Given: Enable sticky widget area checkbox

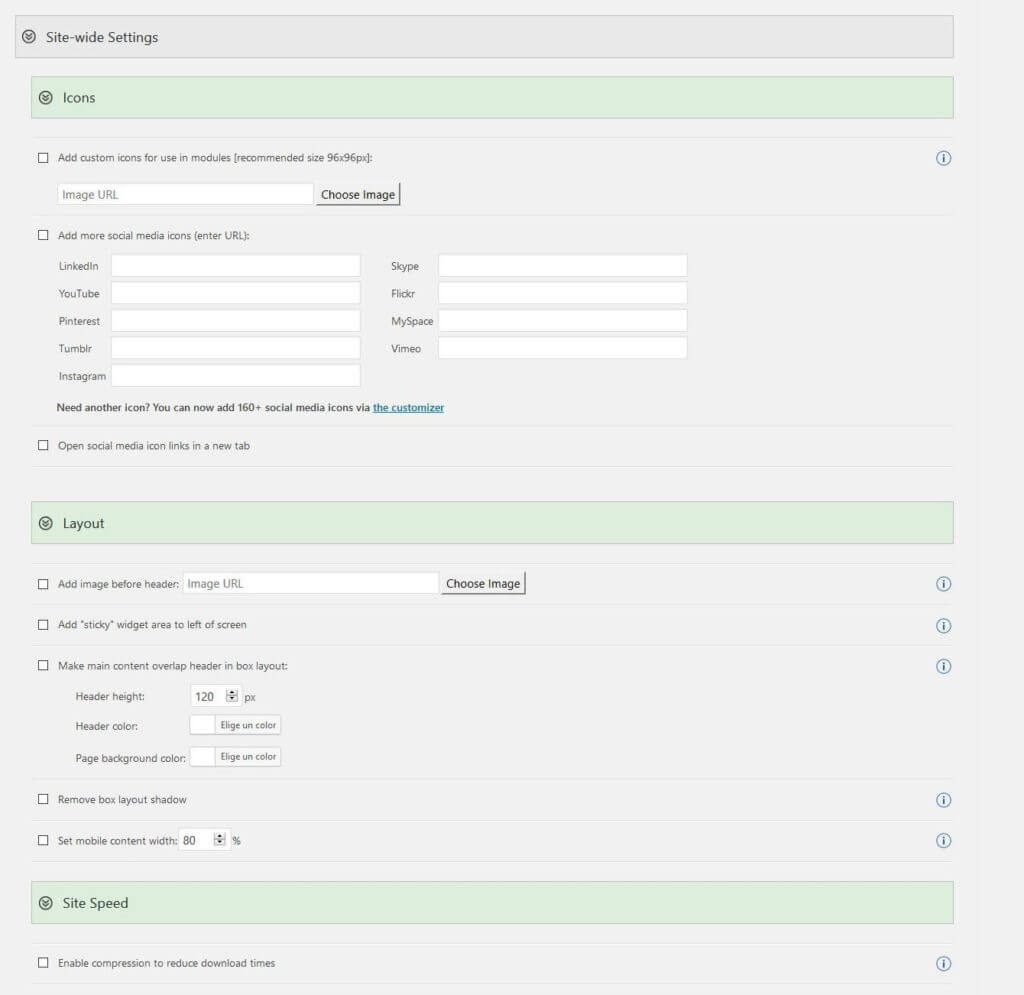Looking at the screenshot, I should [43, 625].
